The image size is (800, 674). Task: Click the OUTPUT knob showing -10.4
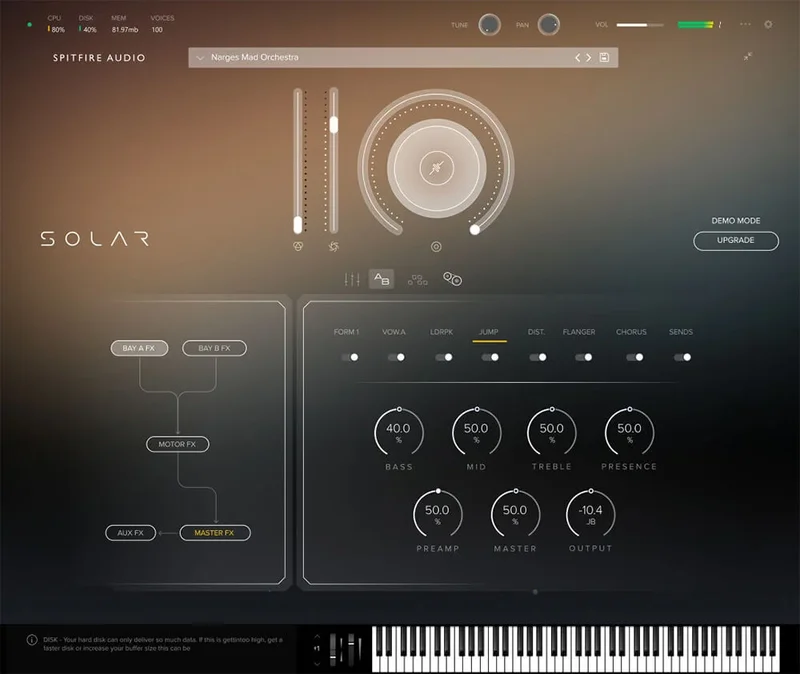point(590,514)
